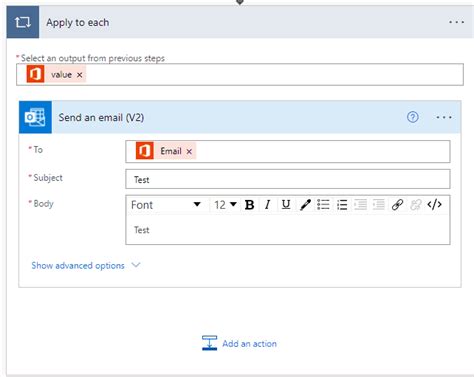Click the Email dynamic content token
The height and width of the screenshot is (377, 474).
click(166, 151)
